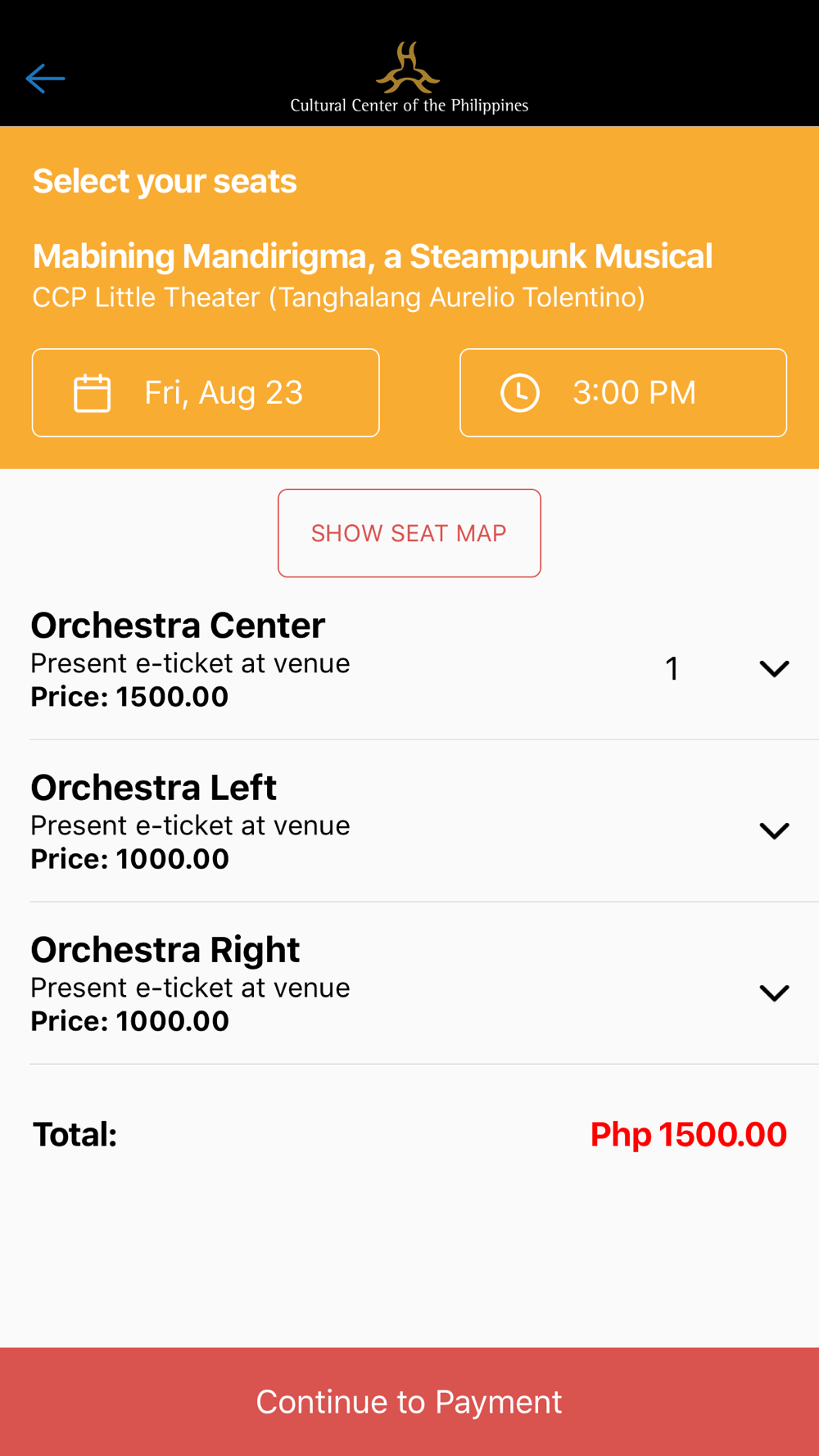The height and width of the screenshot is (1456, 819).
Task: Tap the blue back arrow
Action: coord(45,79)
